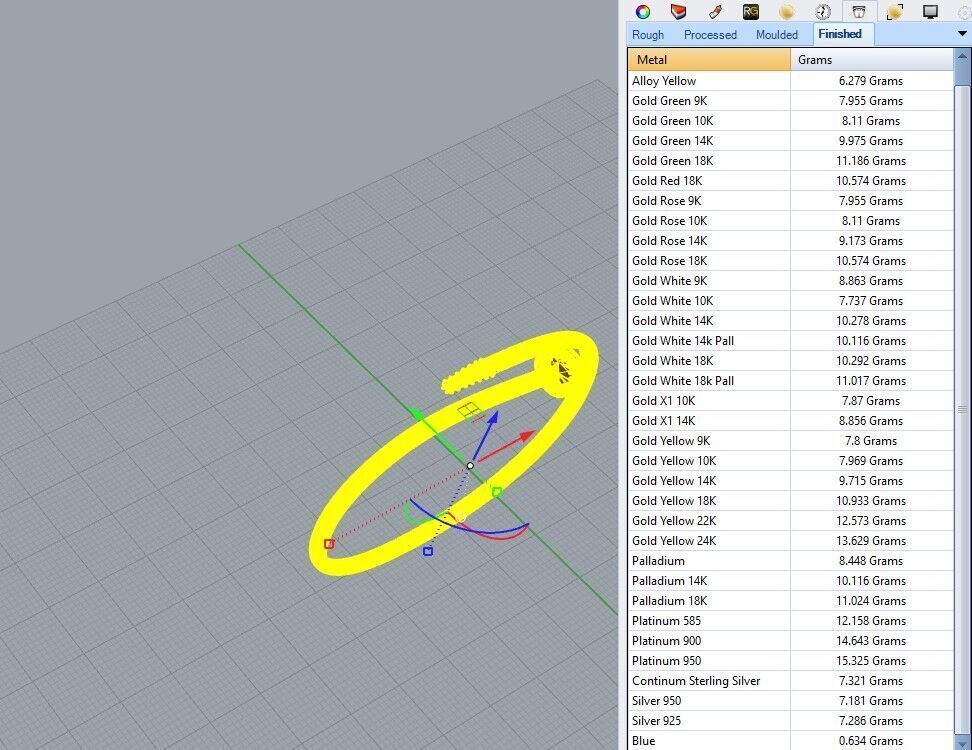Select the Gold Yellow 22K row
This screenshot has width=972, height=750.
790,521
